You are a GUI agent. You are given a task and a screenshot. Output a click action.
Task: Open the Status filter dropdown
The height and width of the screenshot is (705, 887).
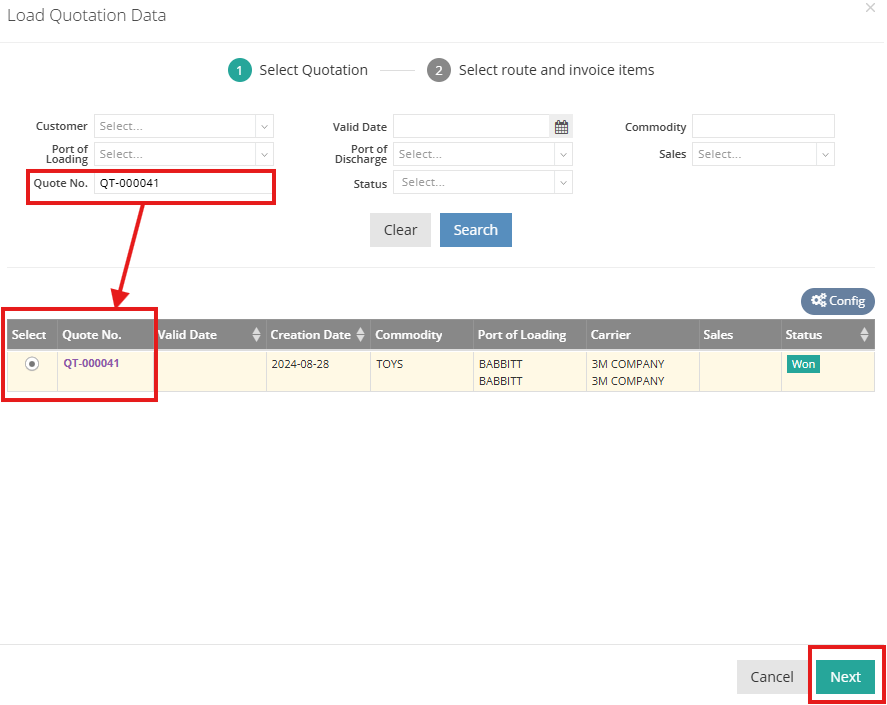(483, 182)
